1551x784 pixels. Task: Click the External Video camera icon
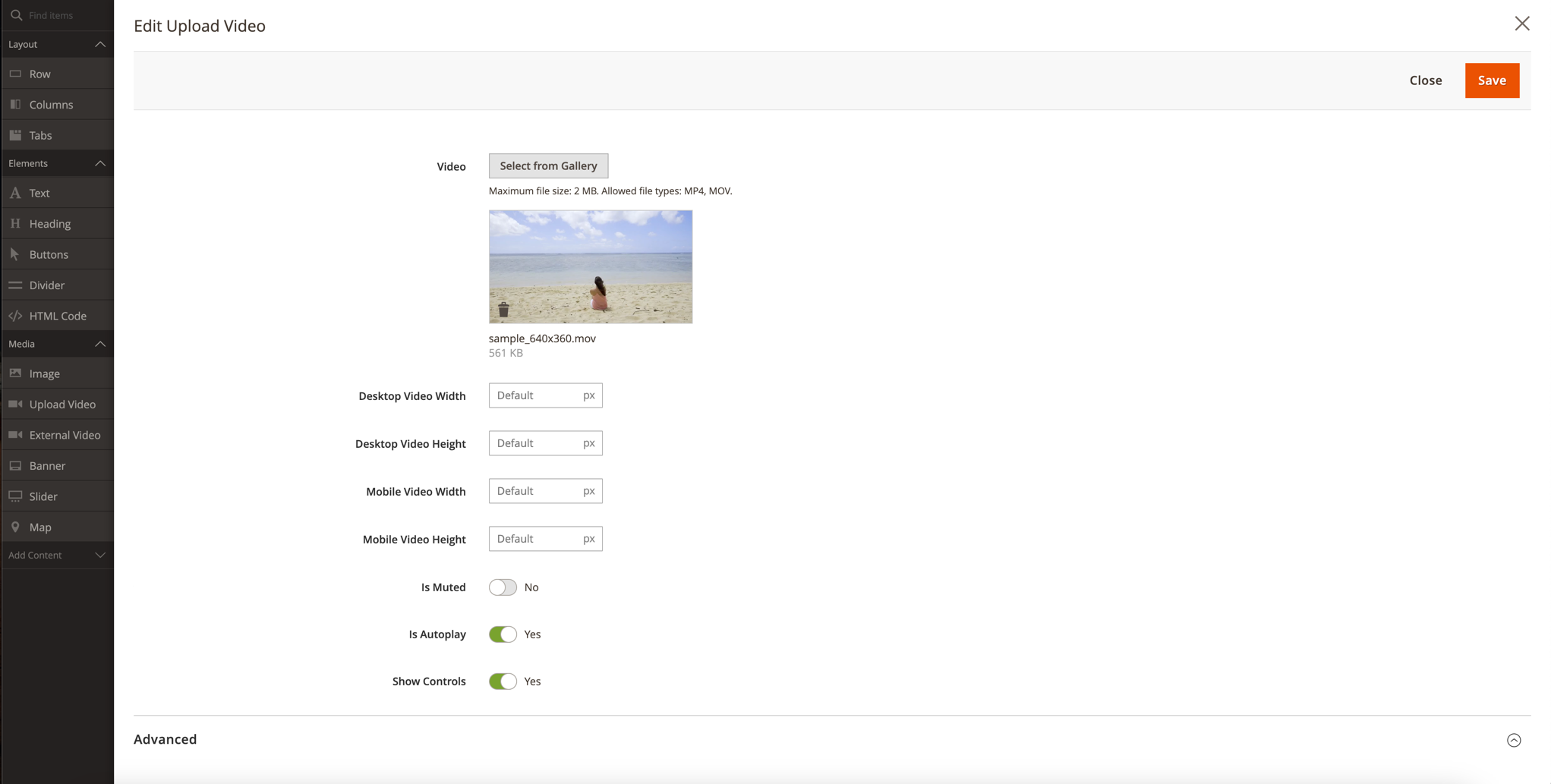click(x=15, y=435)
